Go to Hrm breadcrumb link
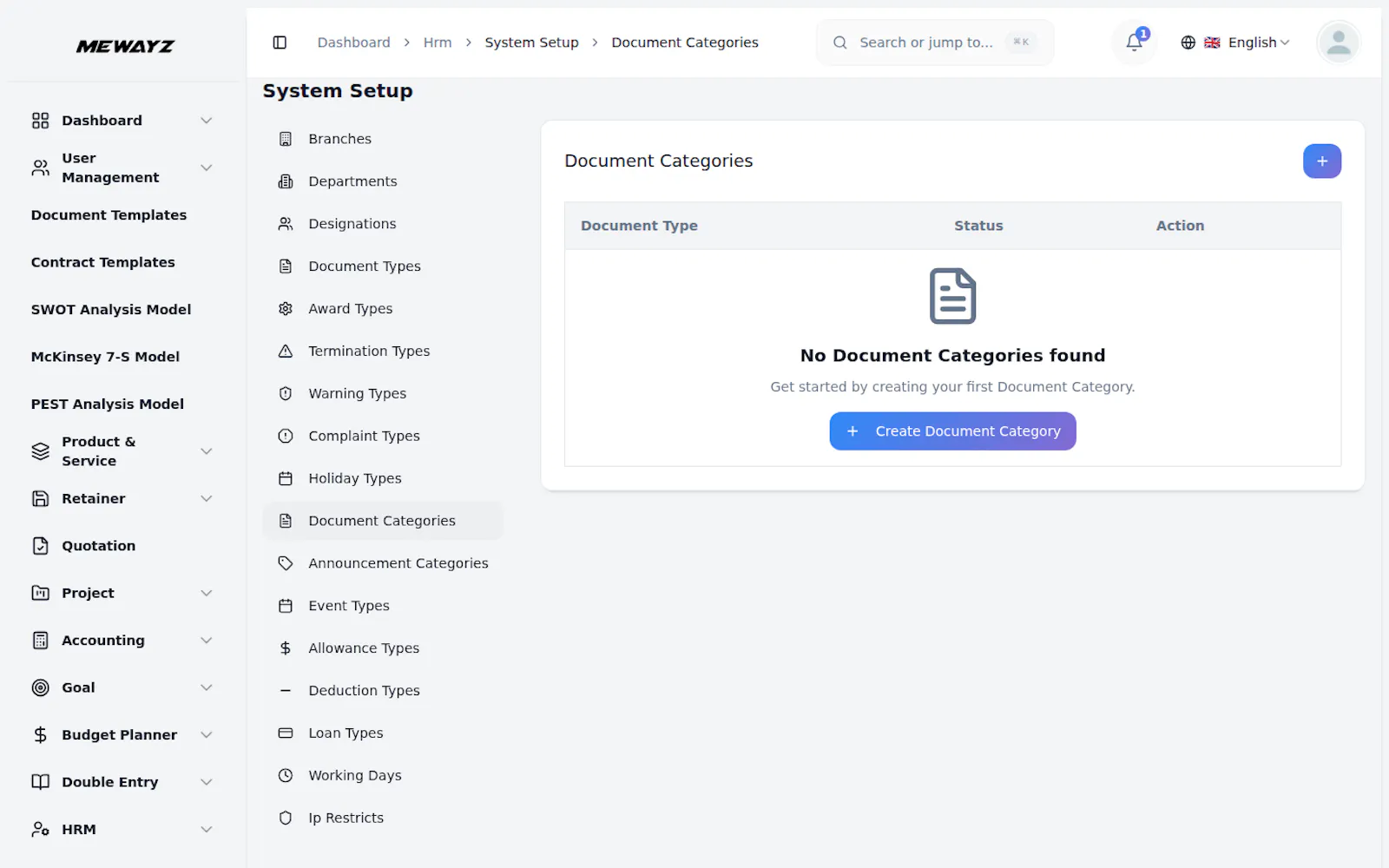The height and width of the screenshot is (868, 1389). point(438,43)
